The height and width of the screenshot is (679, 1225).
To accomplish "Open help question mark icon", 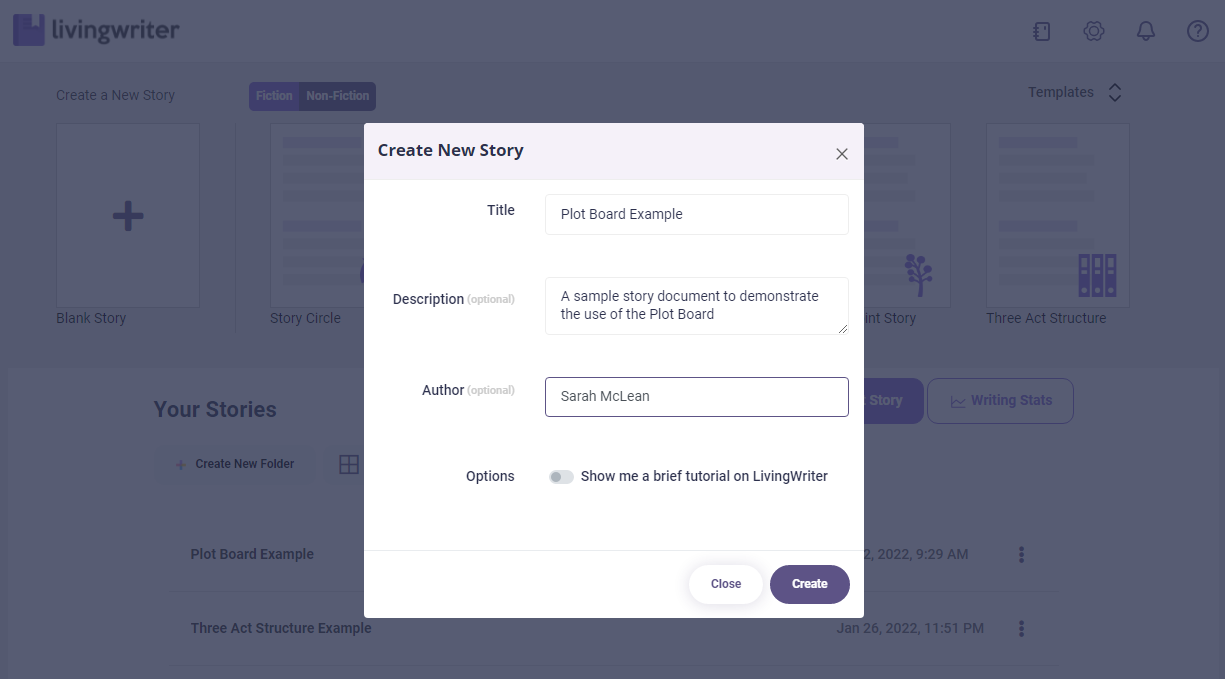I will point(1198,32).
